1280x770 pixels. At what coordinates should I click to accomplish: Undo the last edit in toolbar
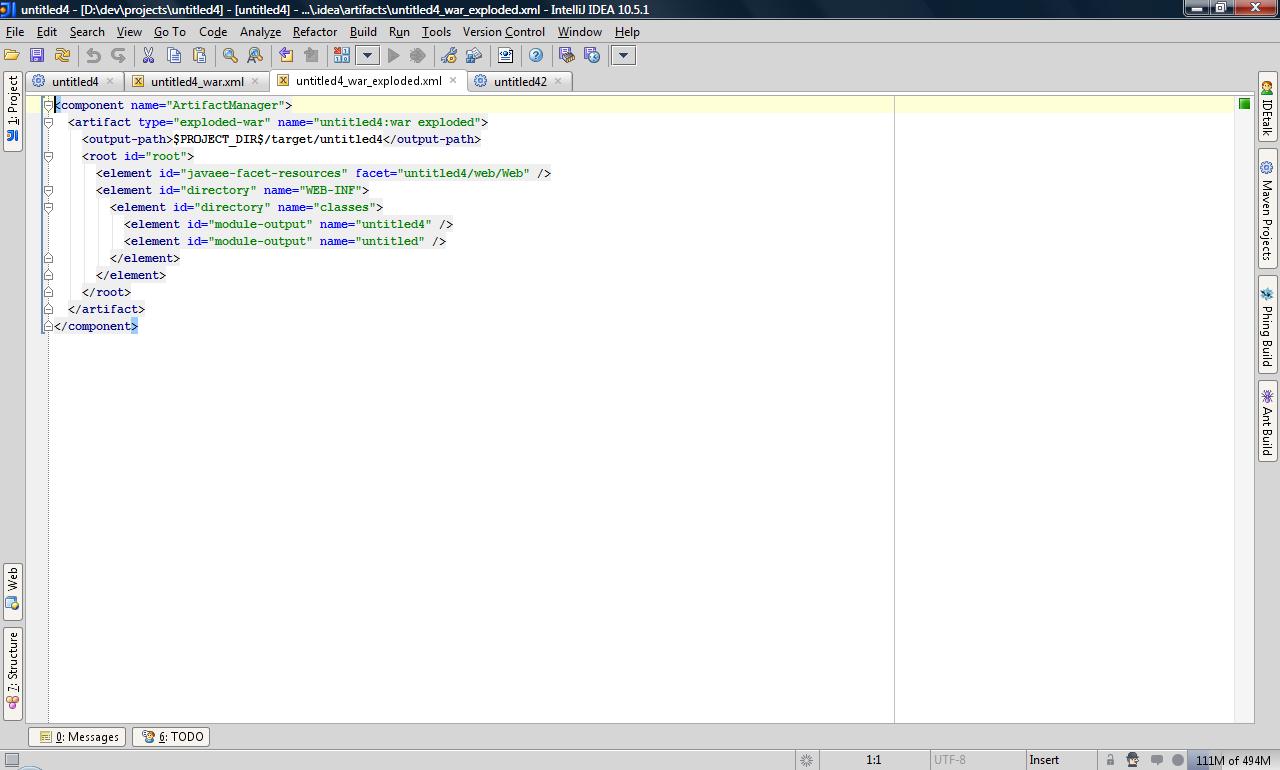[x=93, y=56]
